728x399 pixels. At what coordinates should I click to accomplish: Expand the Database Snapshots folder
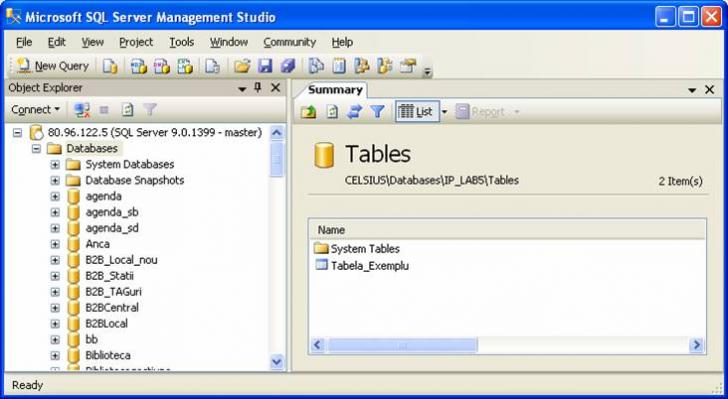55,180
